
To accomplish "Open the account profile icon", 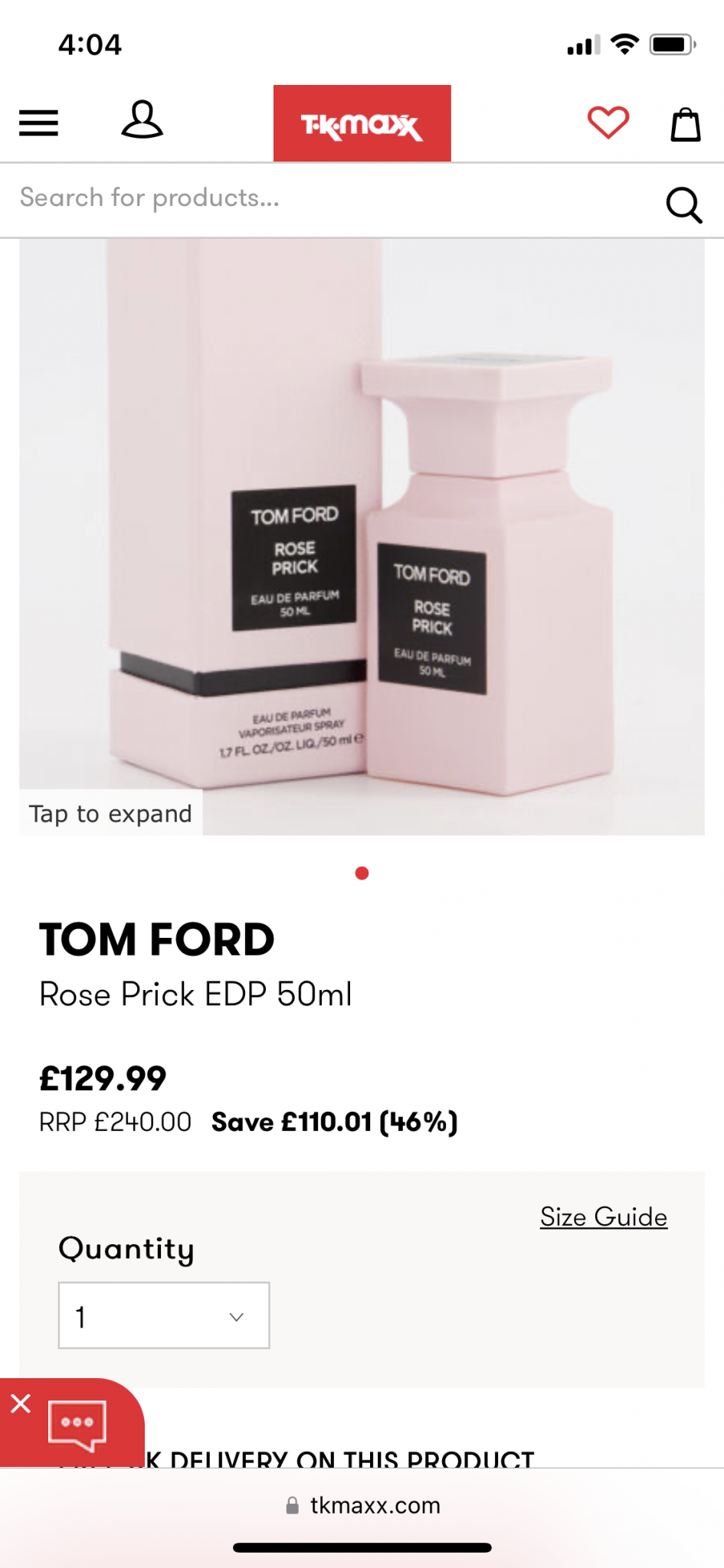I will tap(142, 119).
